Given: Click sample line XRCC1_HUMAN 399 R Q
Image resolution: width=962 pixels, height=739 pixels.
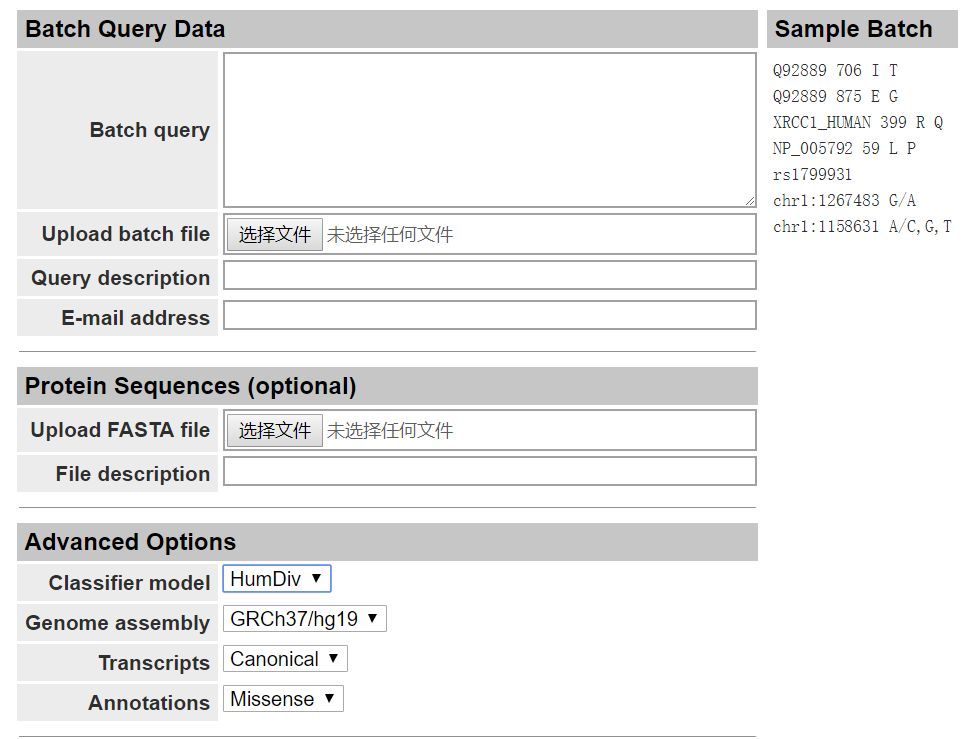Looking at the screenshot, I should tap(857, 123).
